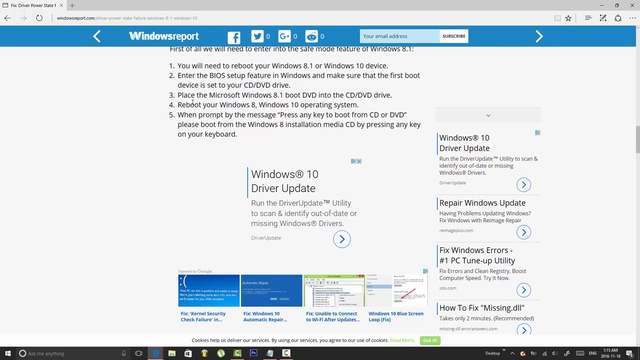Open Windows 10 Automatic Repair thumbnail
The height and width of the screenshot is (360, 640).
click(271, 291)
